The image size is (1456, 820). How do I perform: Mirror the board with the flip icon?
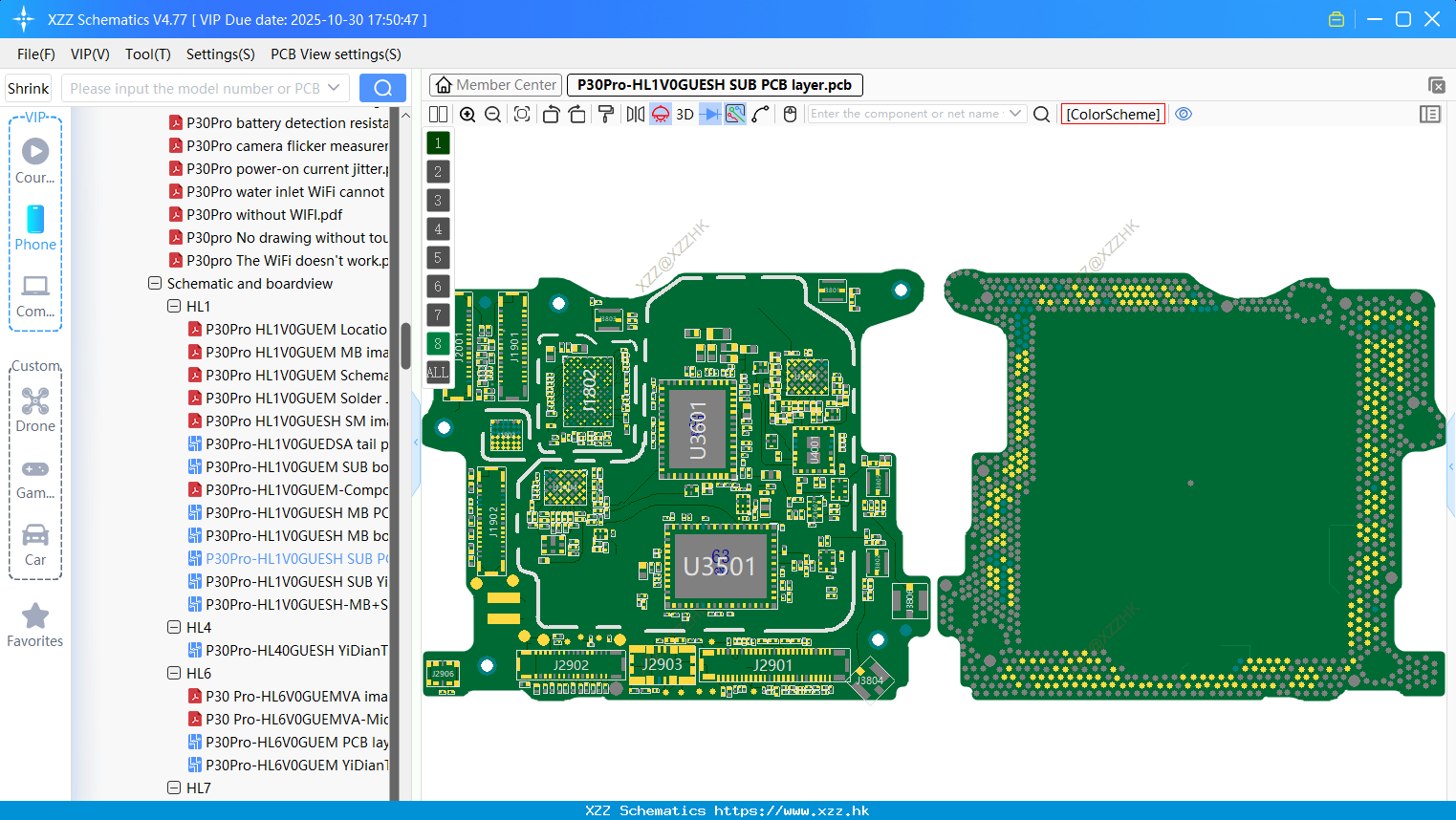coord(635,114)
